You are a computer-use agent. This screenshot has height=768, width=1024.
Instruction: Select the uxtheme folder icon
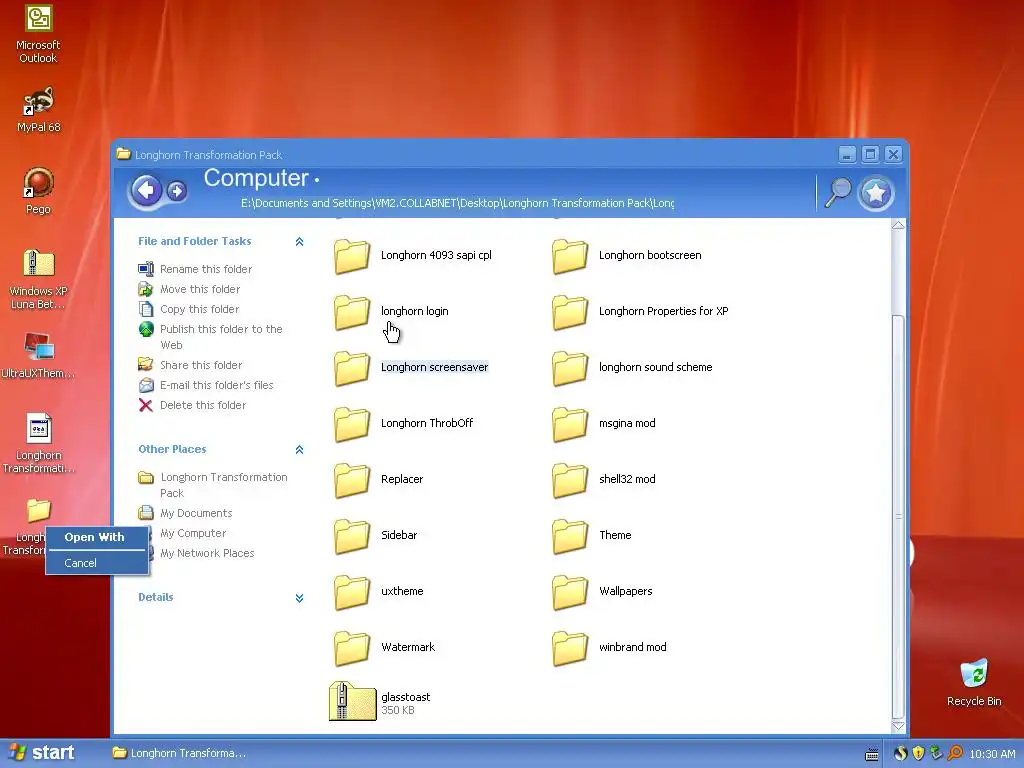352,592
